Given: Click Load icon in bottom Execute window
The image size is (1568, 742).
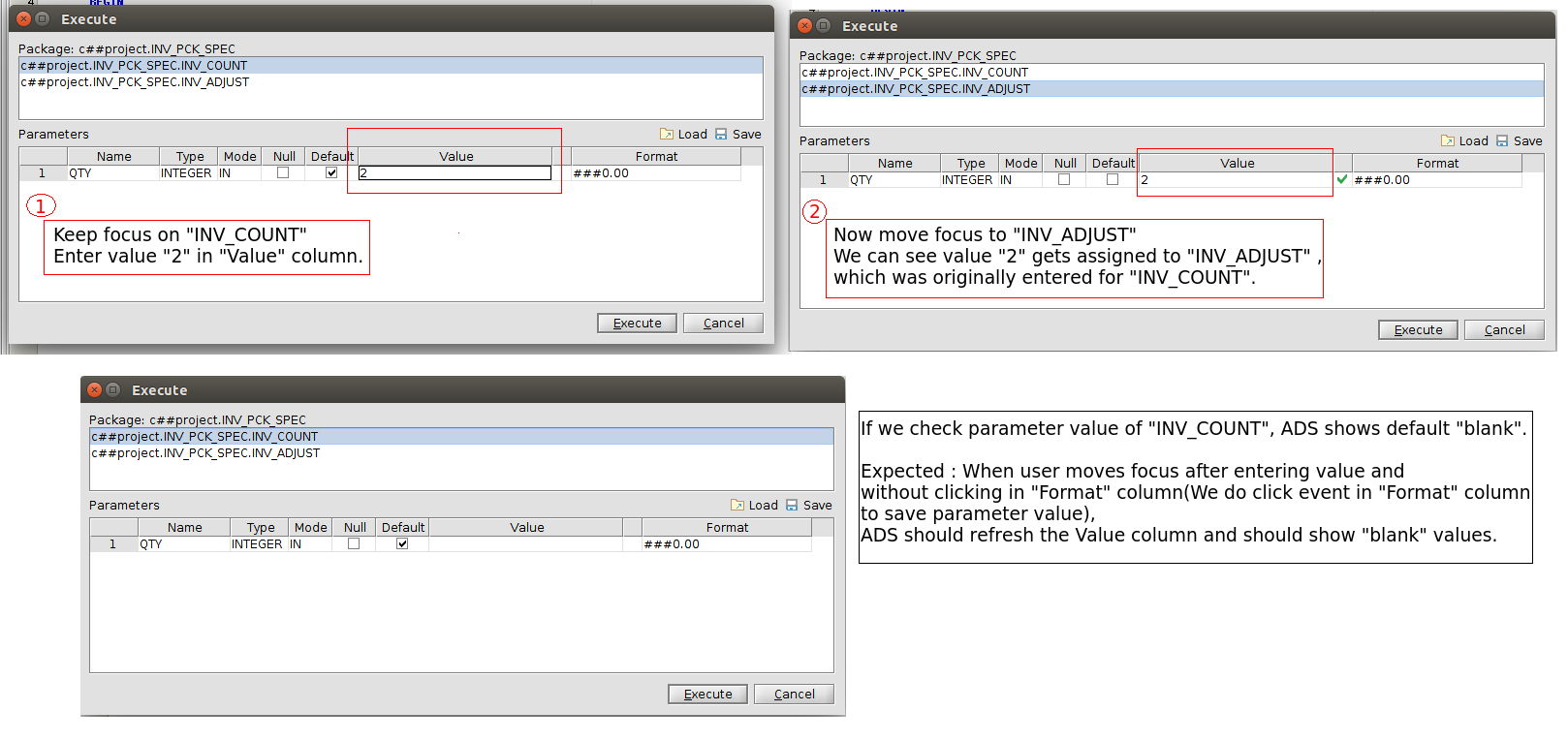Looking at the screenshot, I should [x=737, y=505].
